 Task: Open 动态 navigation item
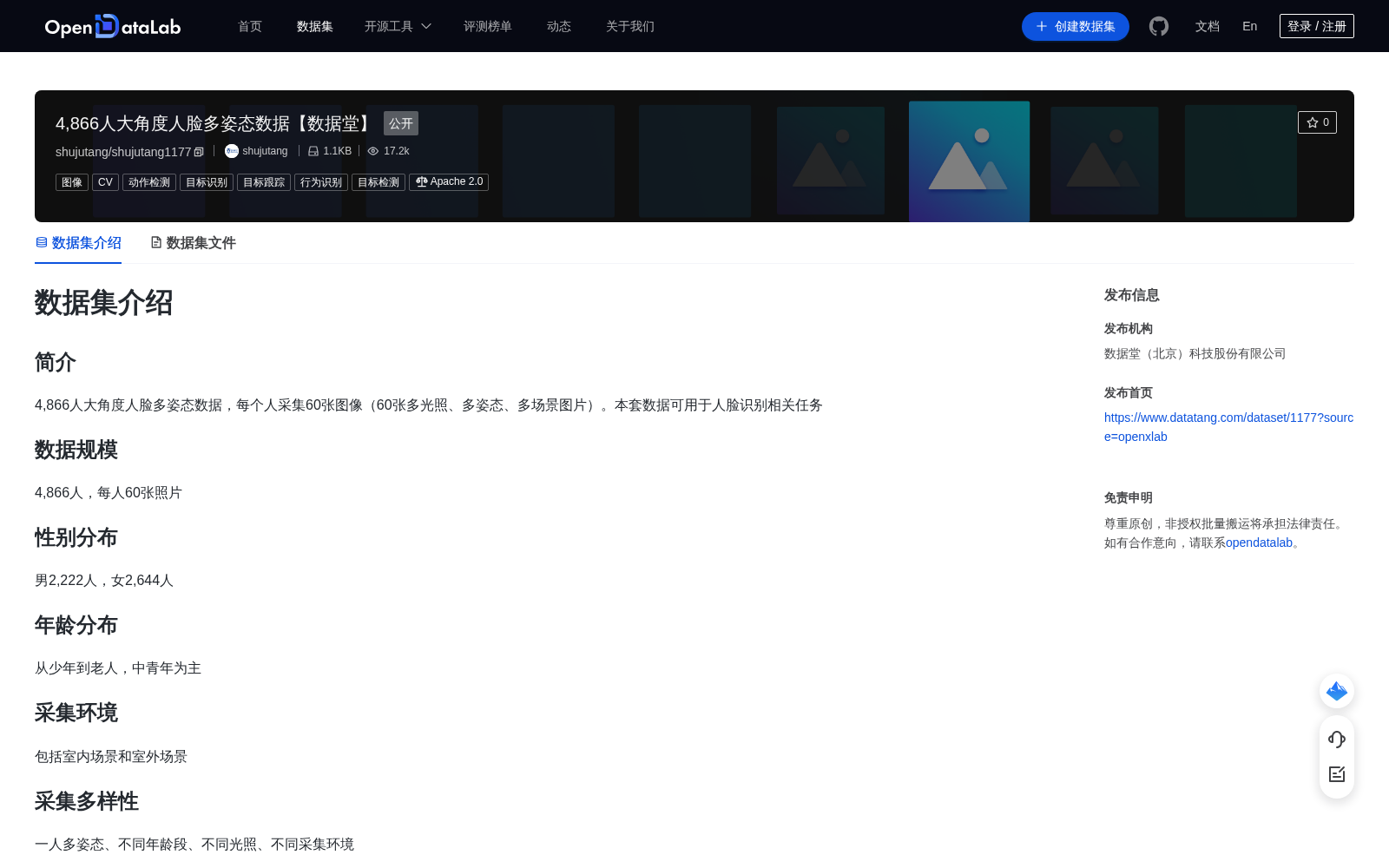pyautogui.click(x=559, y=26)
